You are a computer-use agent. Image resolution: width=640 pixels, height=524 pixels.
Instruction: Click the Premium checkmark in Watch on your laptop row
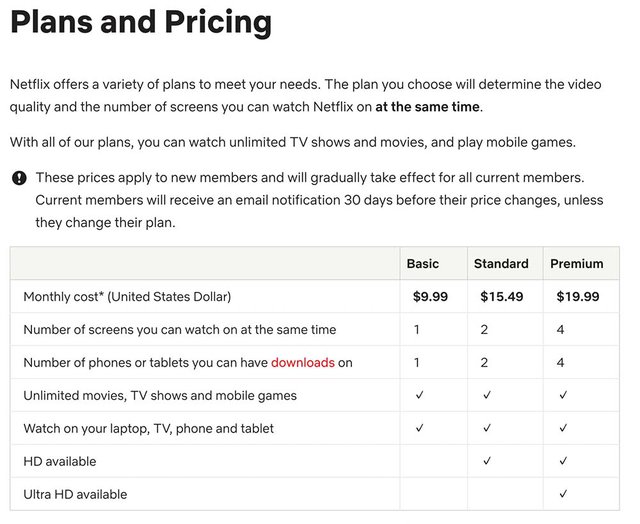[x=564, y=428]
